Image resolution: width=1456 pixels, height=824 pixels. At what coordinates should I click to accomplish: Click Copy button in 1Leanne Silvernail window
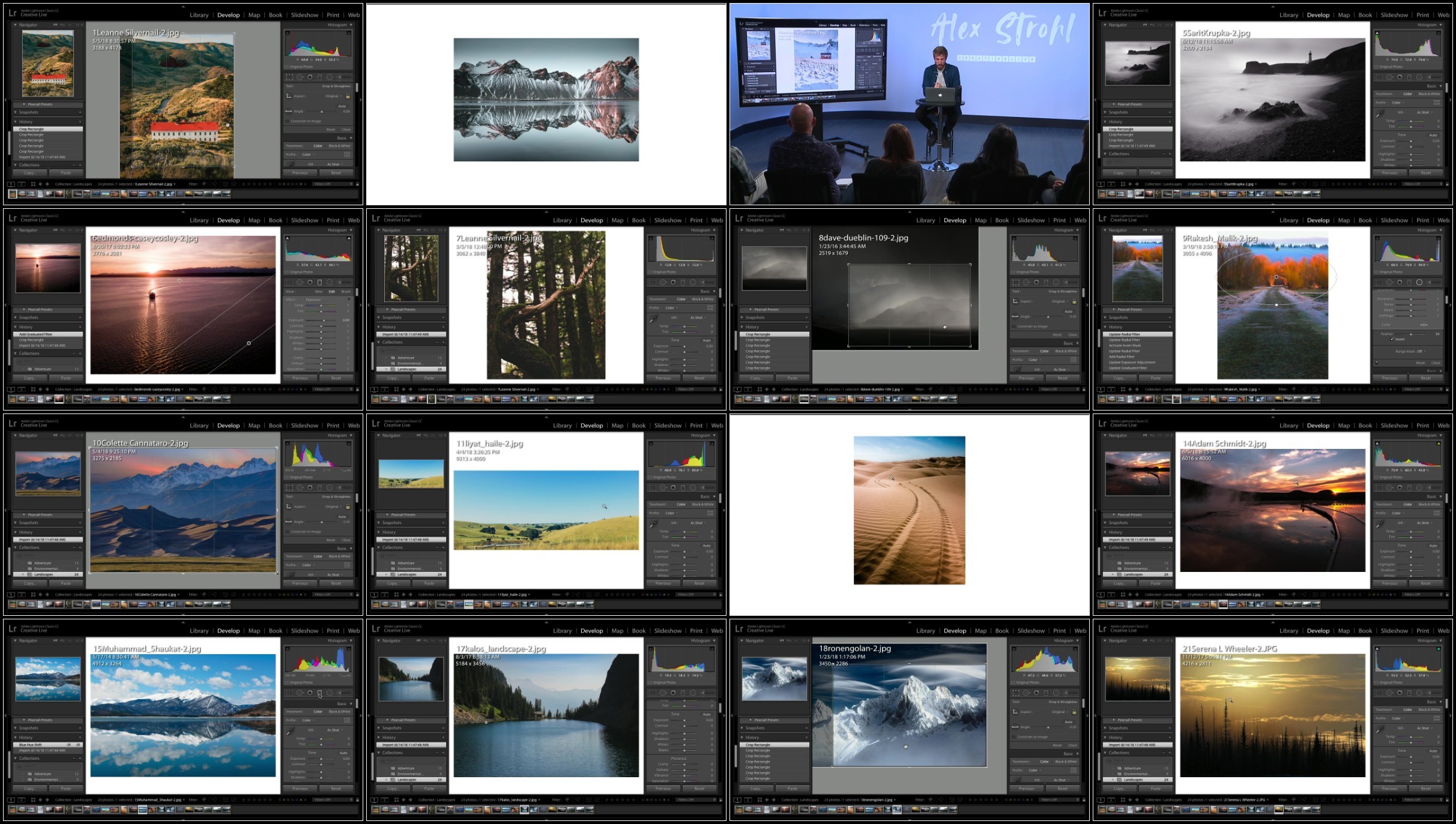click(x=29, y=173)
